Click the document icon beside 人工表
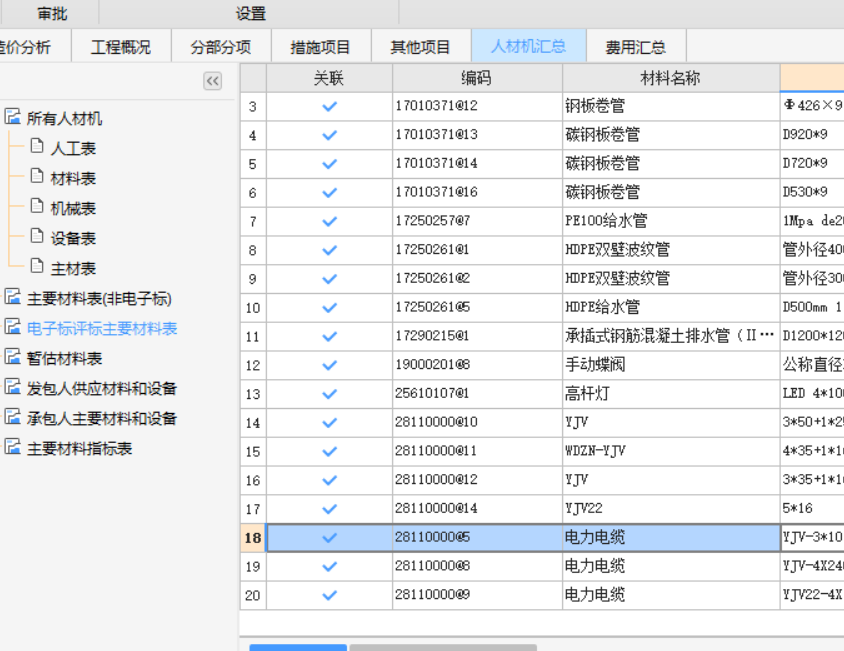 coord(37,146)
